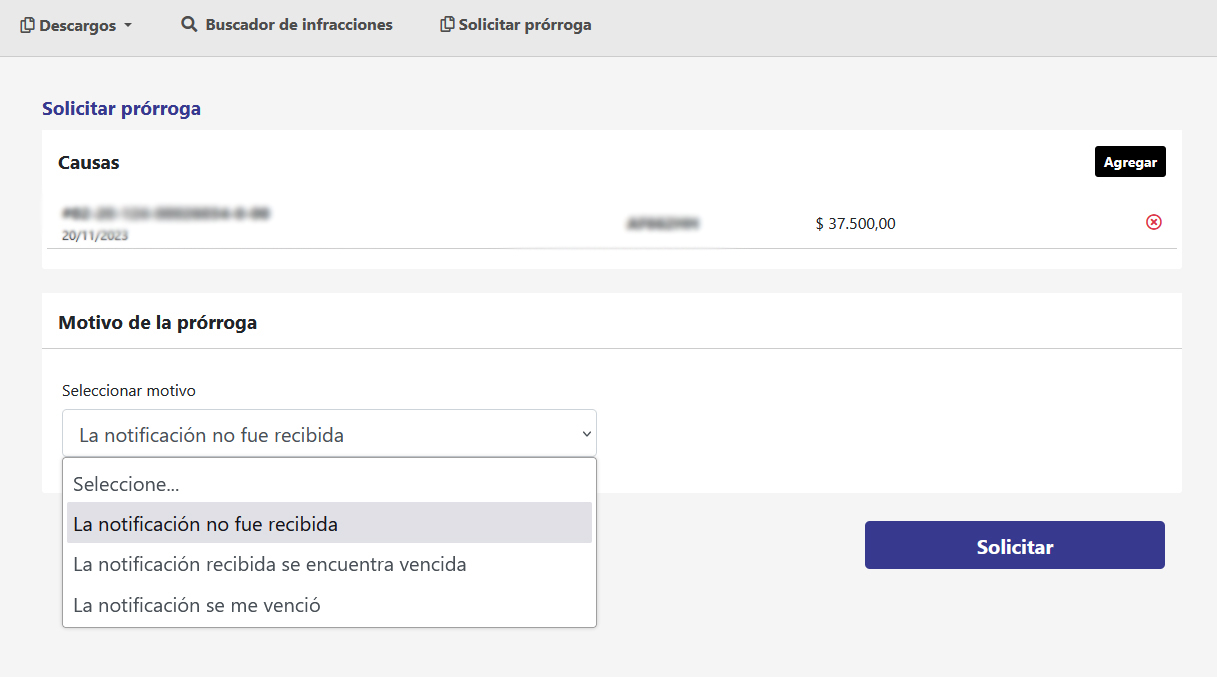Screen dimensions: 1217x677
Task: Click the cause date 20/11/2023
Action: pos(95,237)
